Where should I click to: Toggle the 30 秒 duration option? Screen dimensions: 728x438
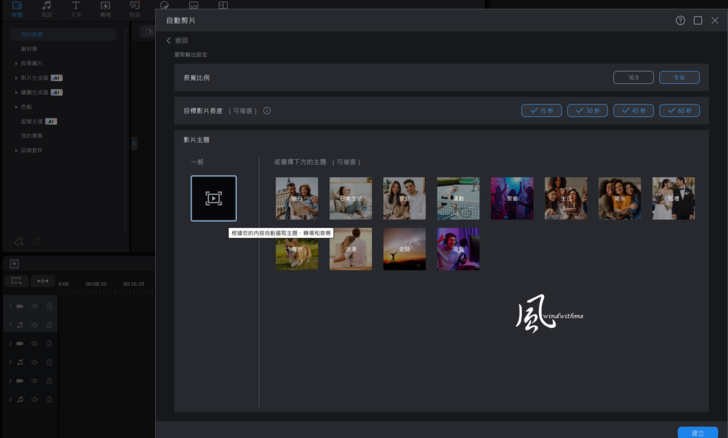tap(587, 111)
